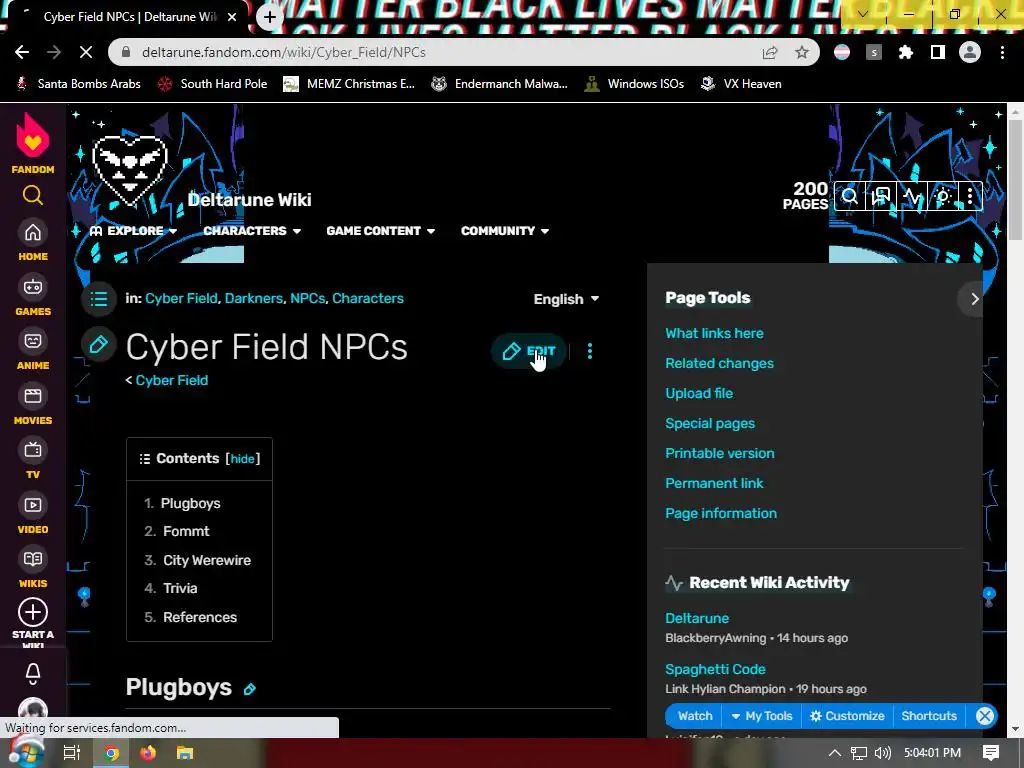
Task: Click the wiki header search icon
Action: 850,196
